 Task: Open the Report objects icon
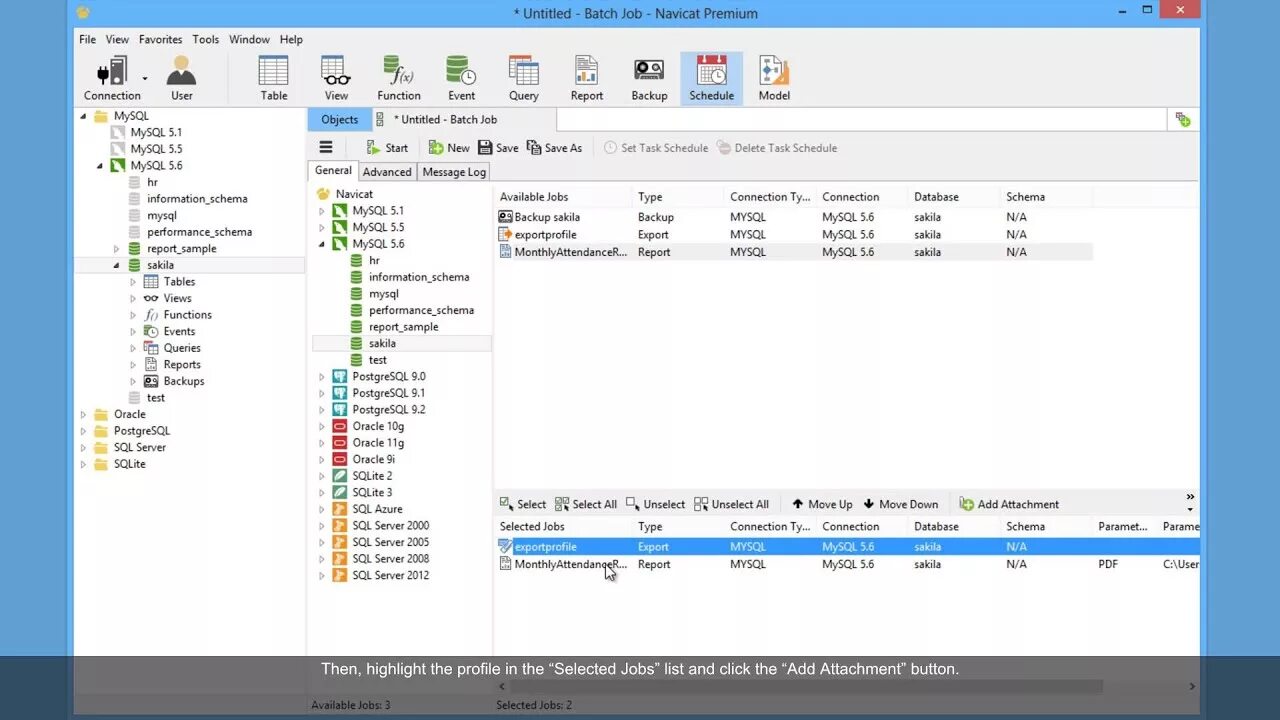click(x=586, y=78)
